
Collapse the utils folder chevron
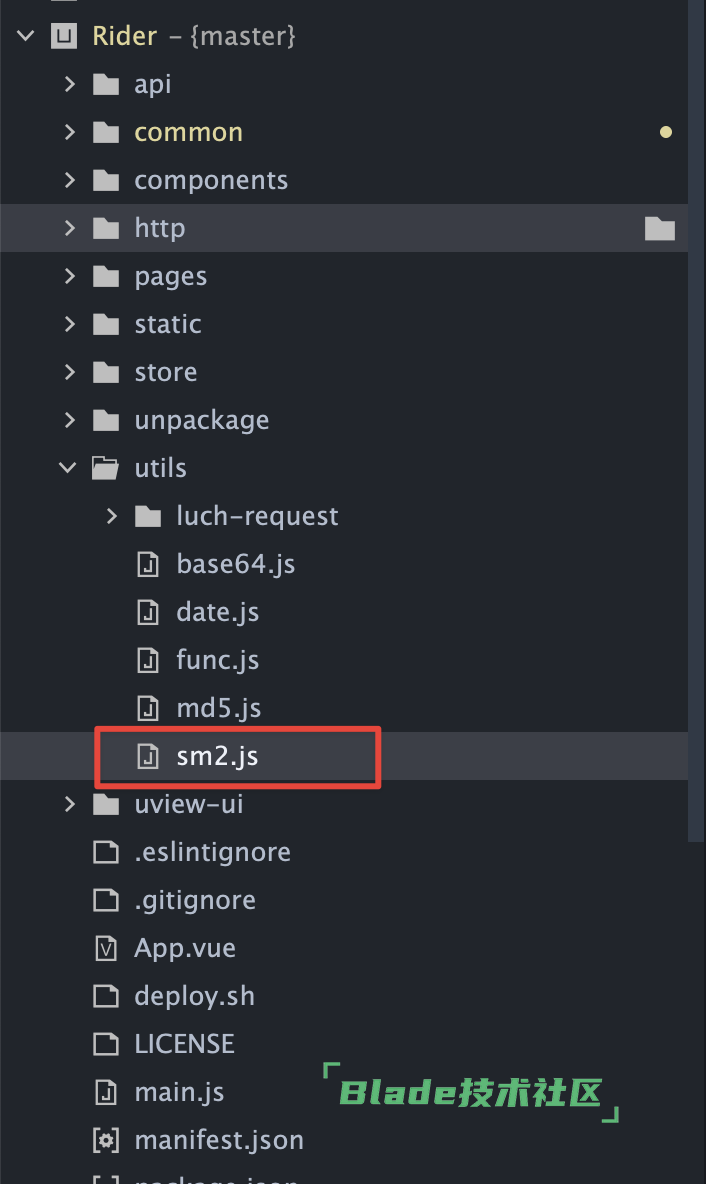pos(68,468)
